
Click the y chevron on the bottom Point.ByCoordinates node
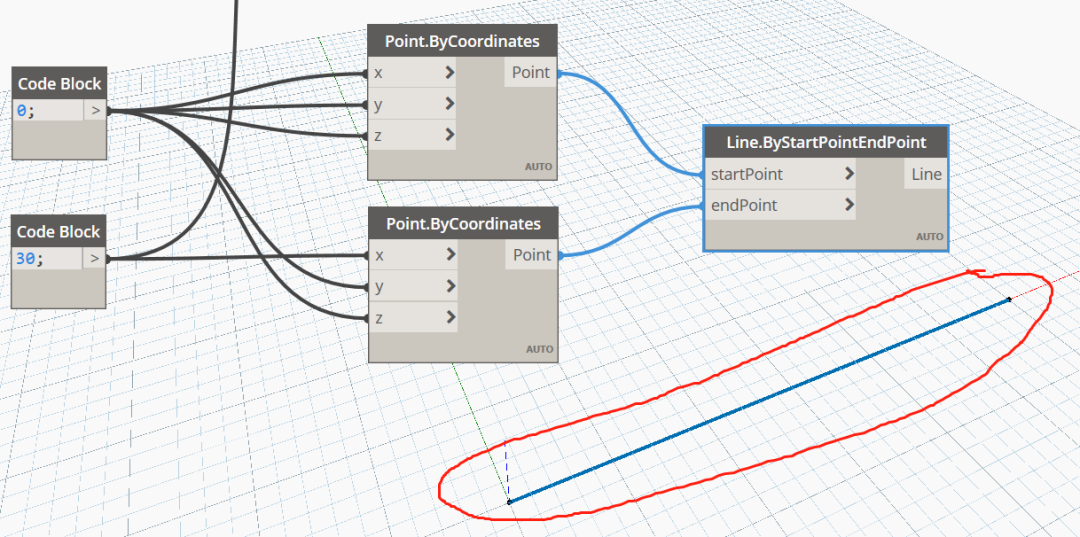click(x=450, y=286)
